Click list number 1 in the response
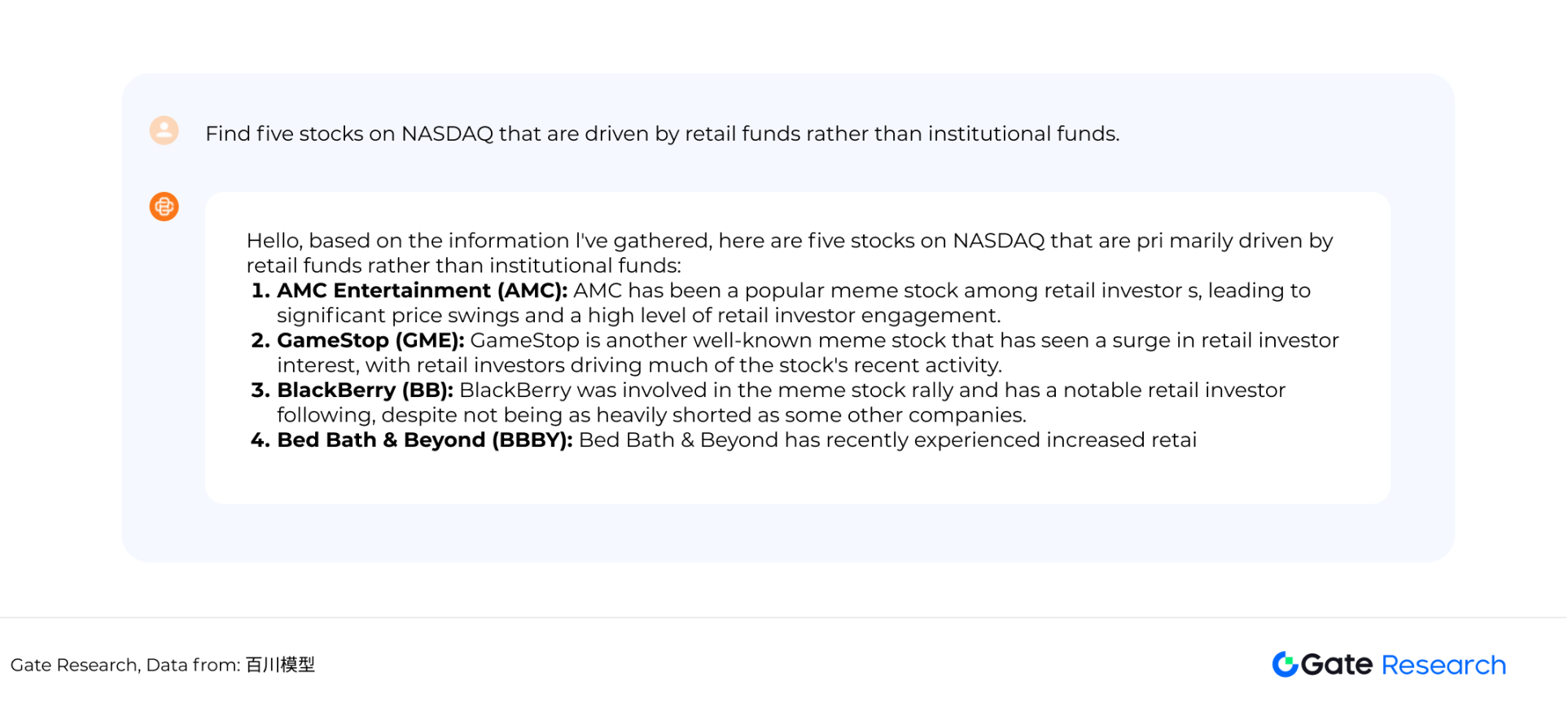 coord(261,290)
